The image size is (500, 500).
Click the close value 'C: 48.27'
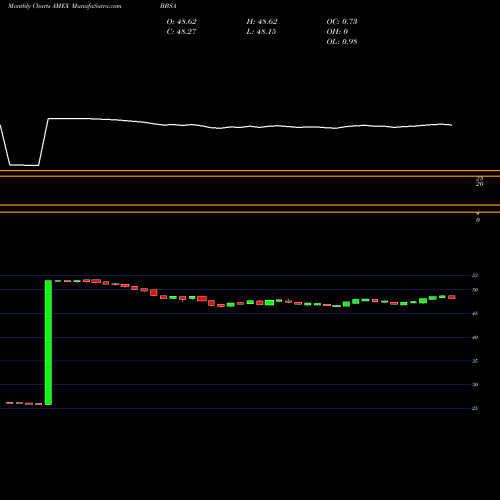click(x=182, y=31)
